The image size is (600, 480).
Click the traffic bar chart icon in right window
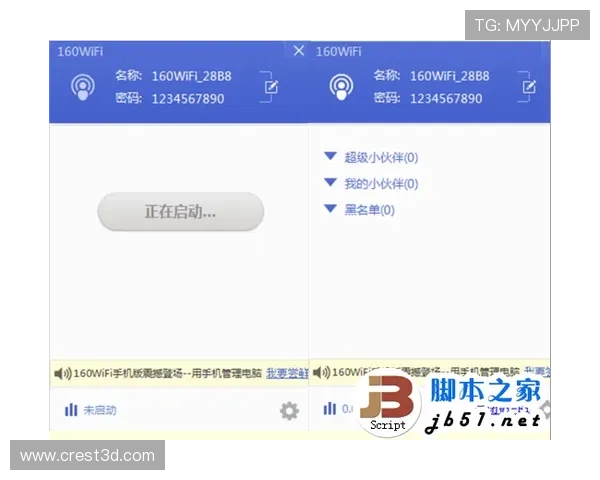point(330,408)
